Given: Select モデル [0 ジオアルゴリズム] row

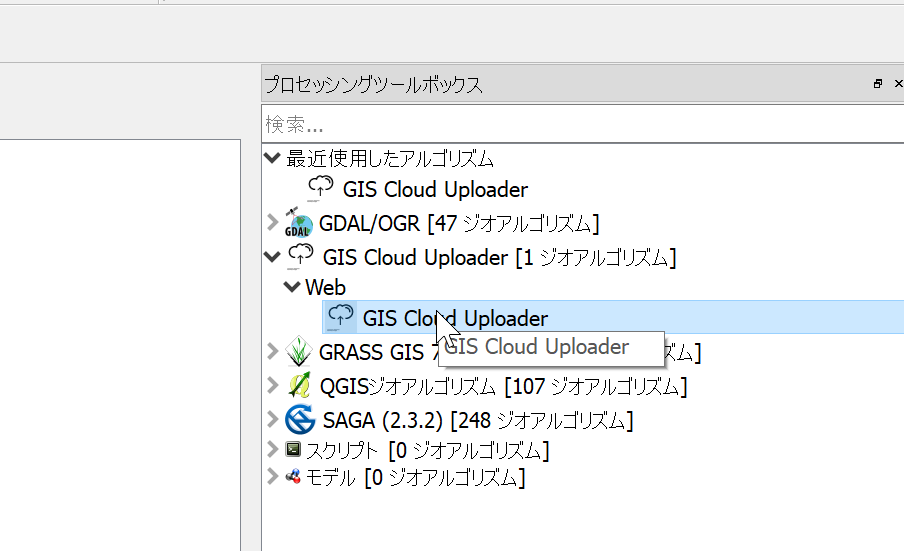Looking at the screenshot, I should 415,478.
